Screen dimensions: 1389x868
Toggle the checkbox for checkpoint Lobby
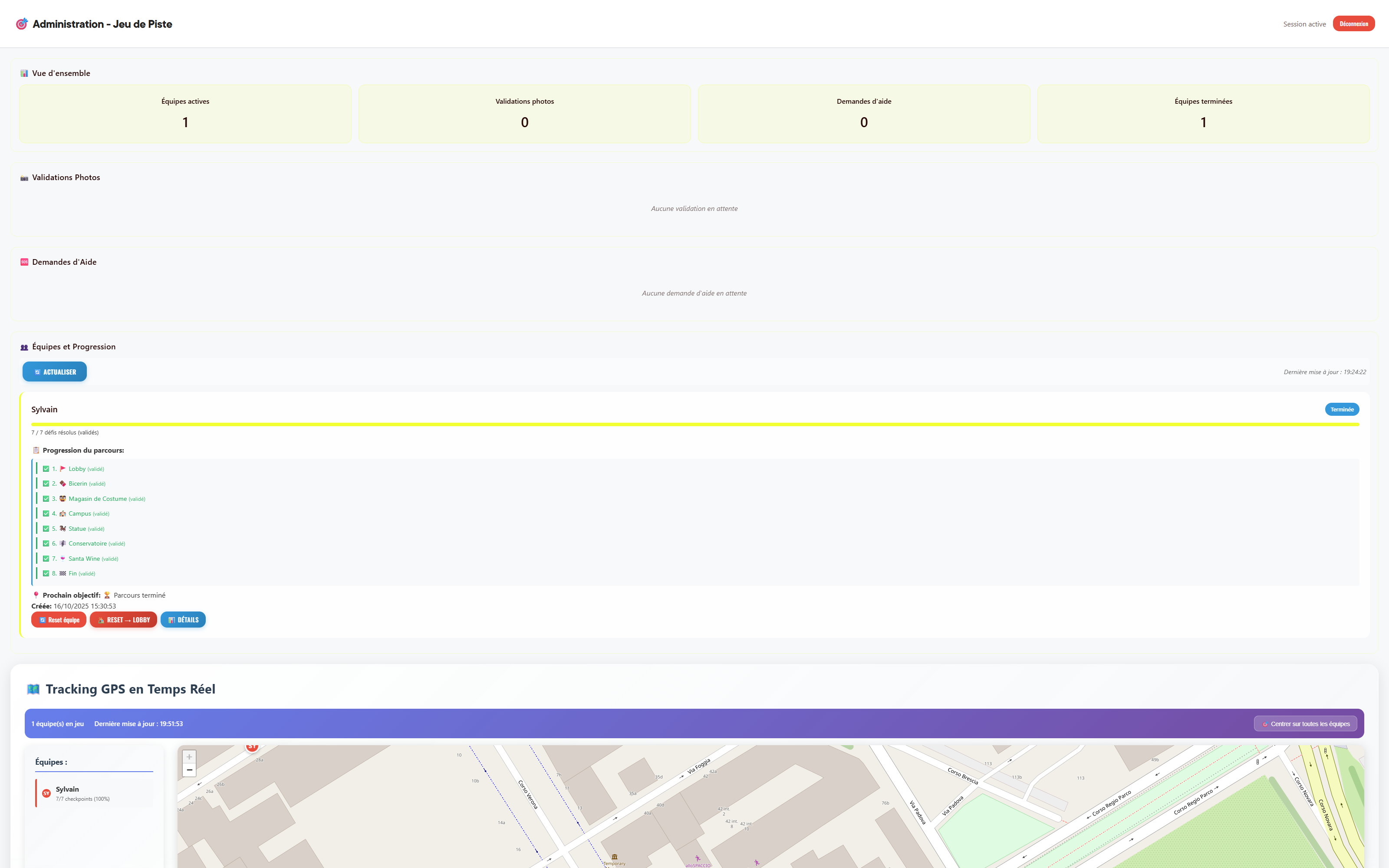[46, 468]
